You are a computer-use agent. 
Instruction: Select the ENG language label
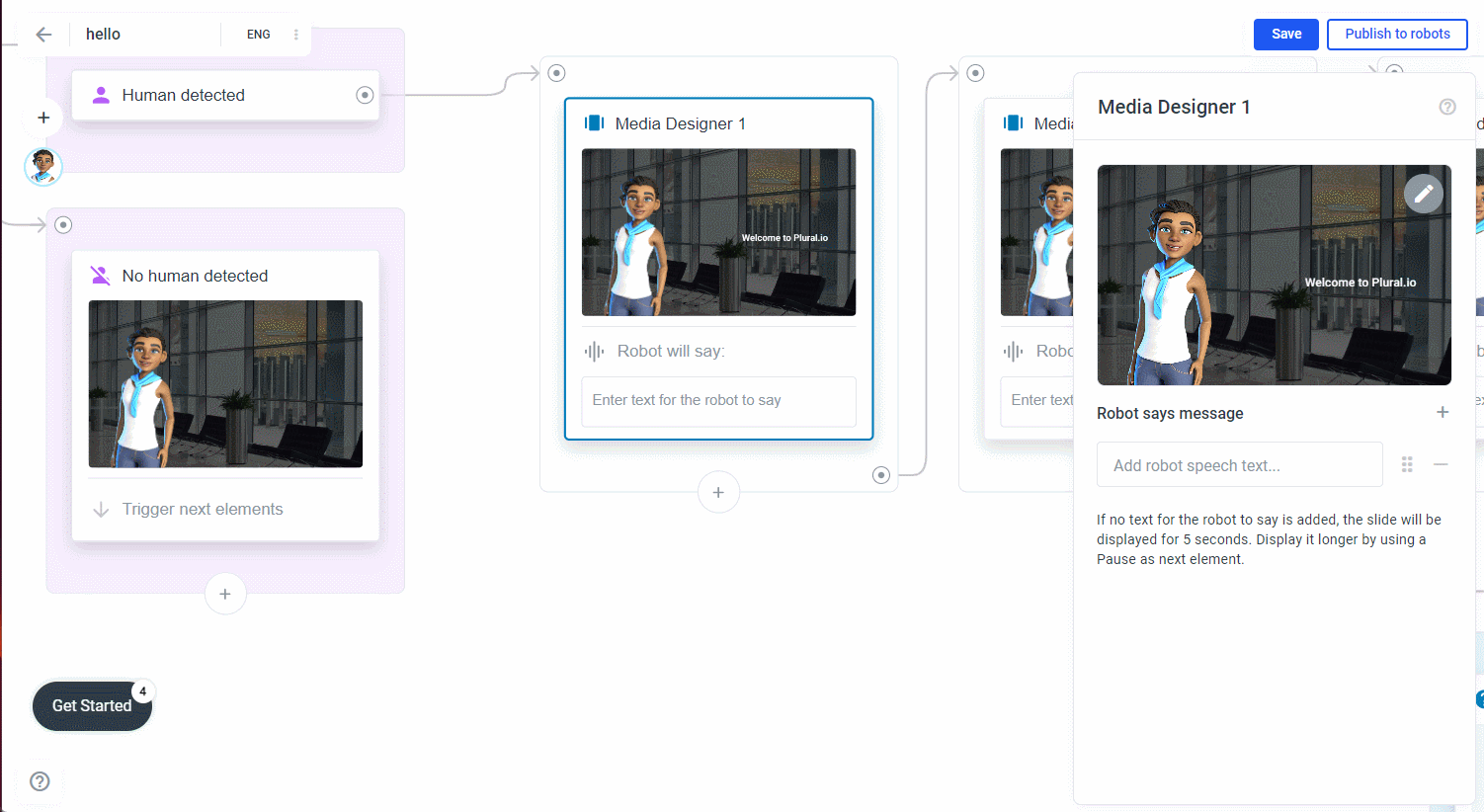259,35
